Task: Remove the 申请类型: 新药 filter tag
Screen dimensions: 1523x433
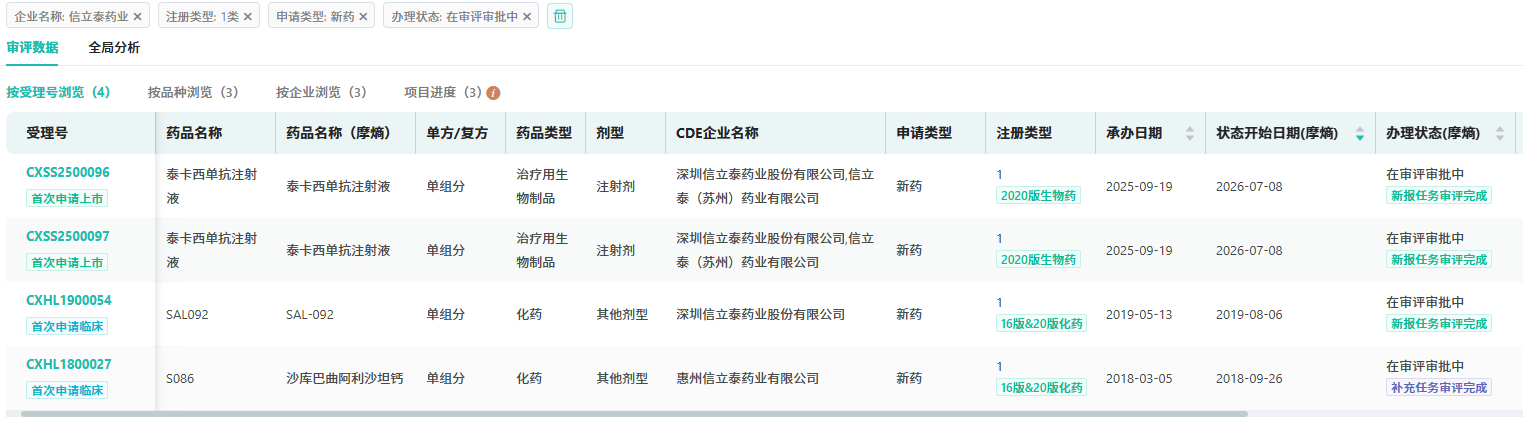Action: click(363, 17)
